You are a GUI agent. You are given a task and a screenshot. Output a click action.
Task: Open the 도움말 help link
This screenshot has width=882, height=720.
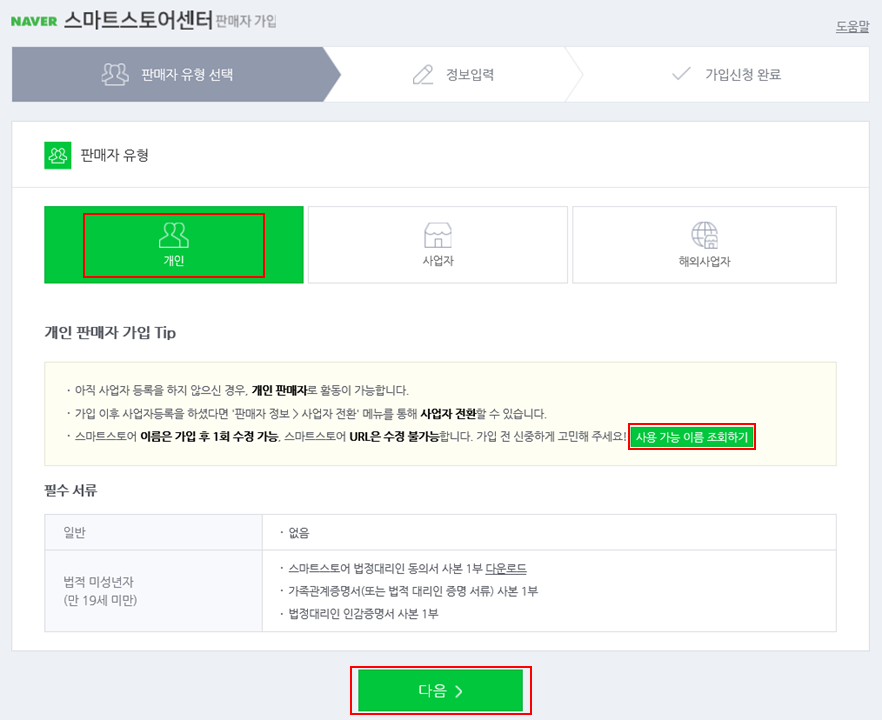[852, 26]
